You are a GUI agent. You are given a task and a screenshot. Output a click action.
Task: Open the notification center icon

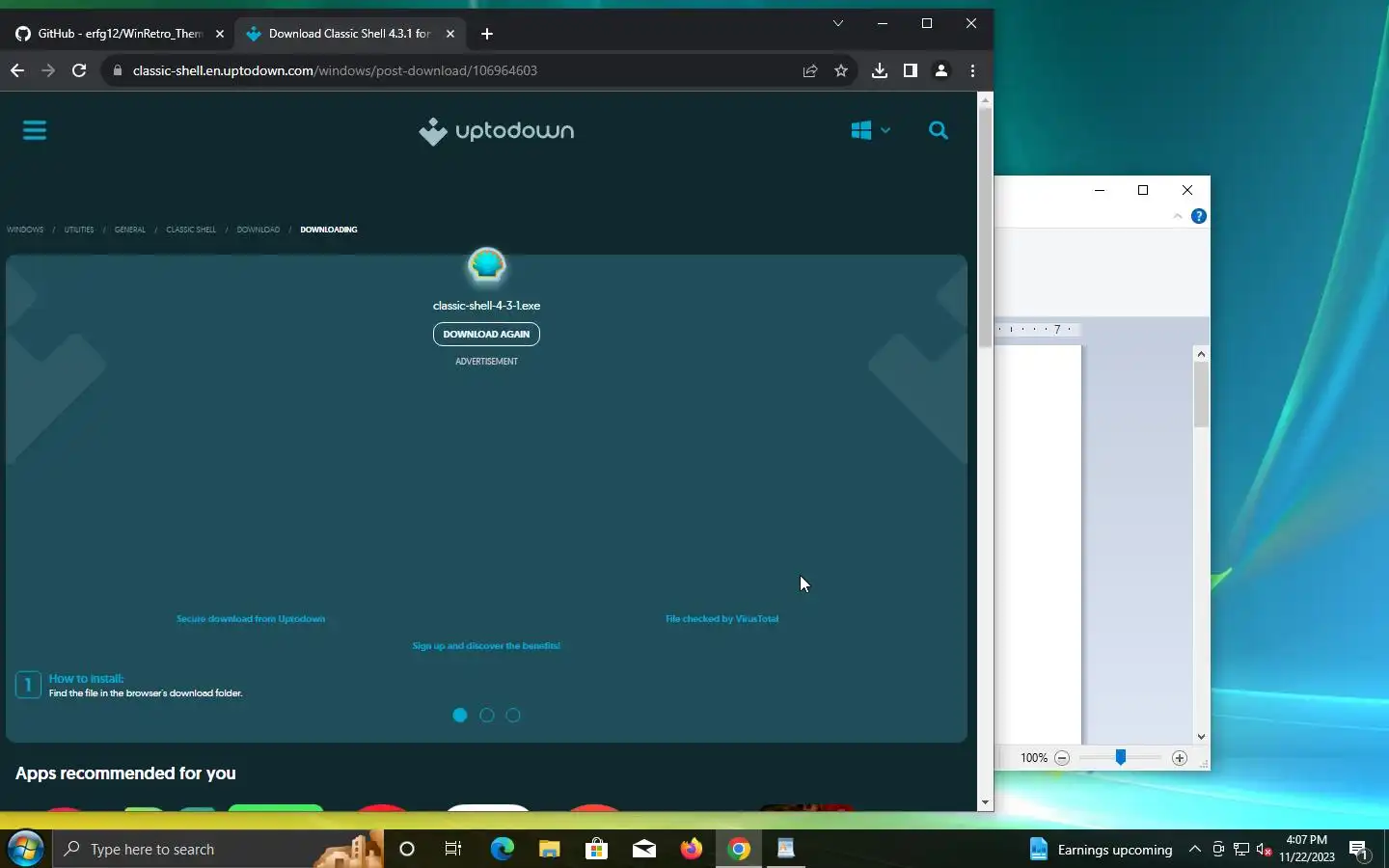tap(1360, 849)
